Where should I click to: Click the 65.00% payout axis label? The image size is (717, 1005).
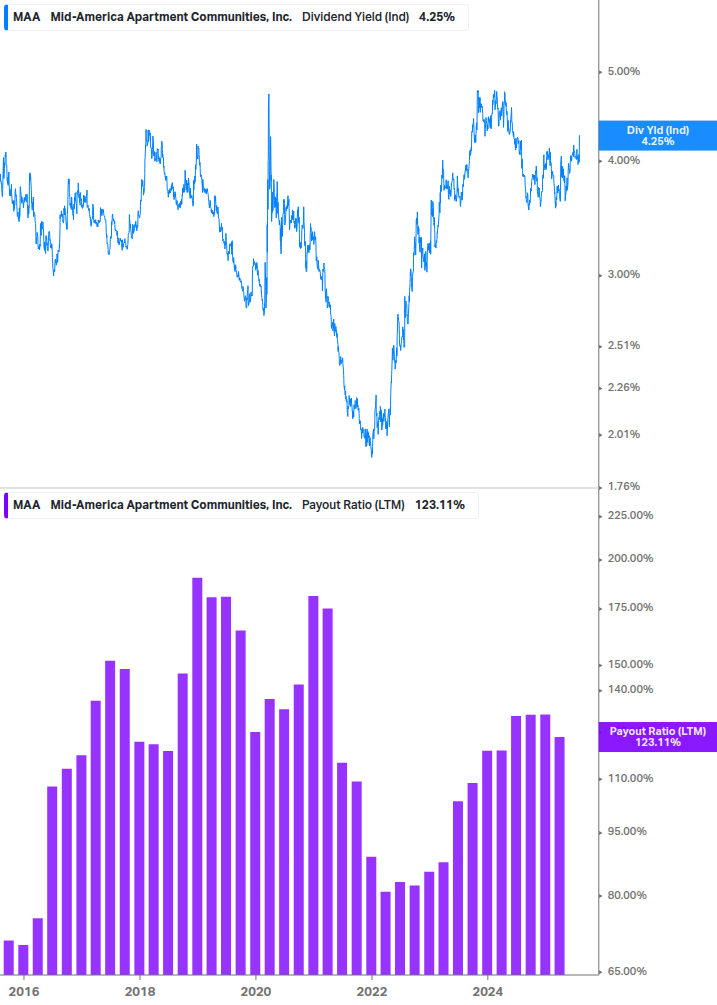pos(627,972)
